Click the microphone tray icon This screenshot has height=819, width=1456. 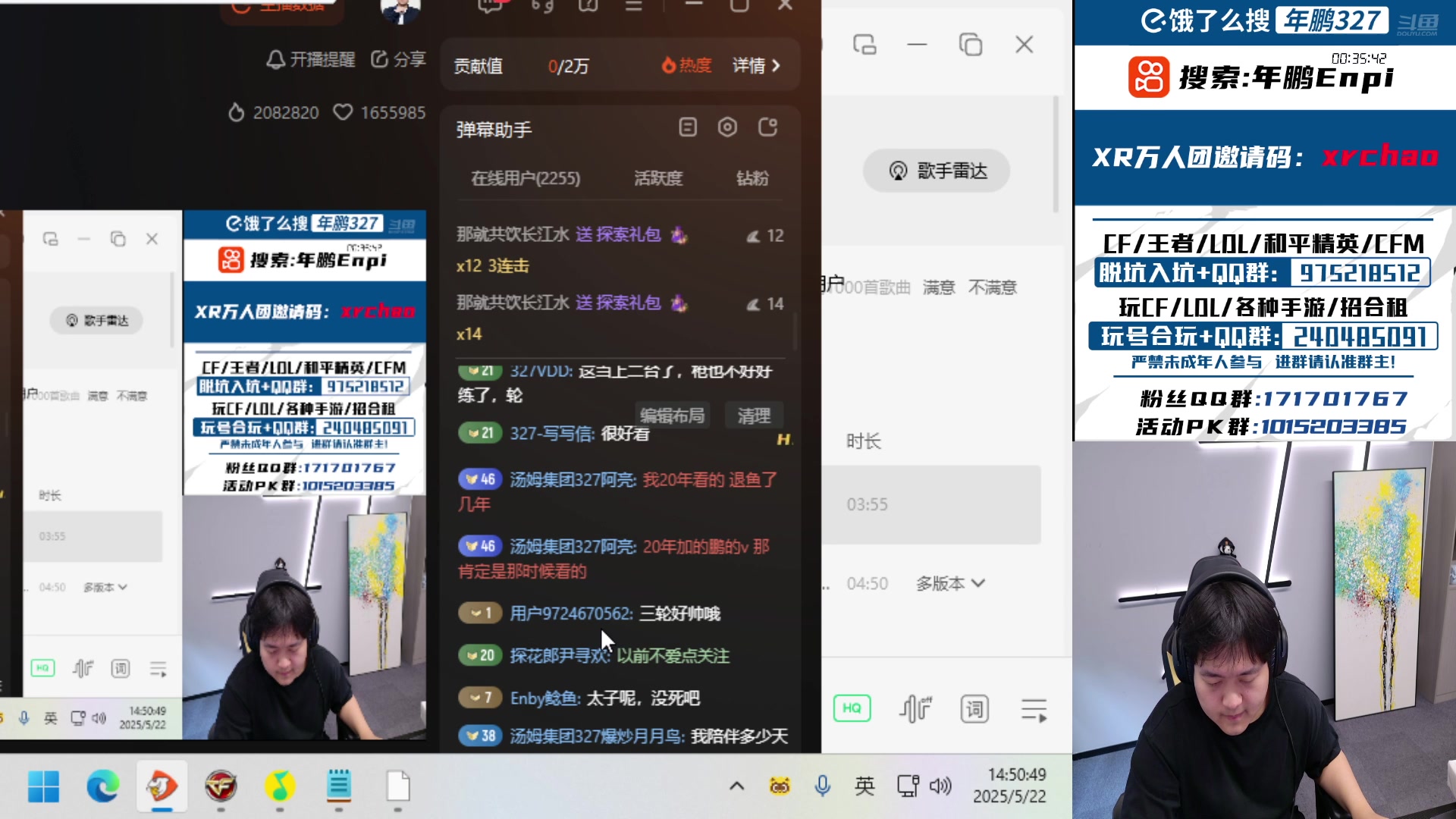tap(822, 786)
